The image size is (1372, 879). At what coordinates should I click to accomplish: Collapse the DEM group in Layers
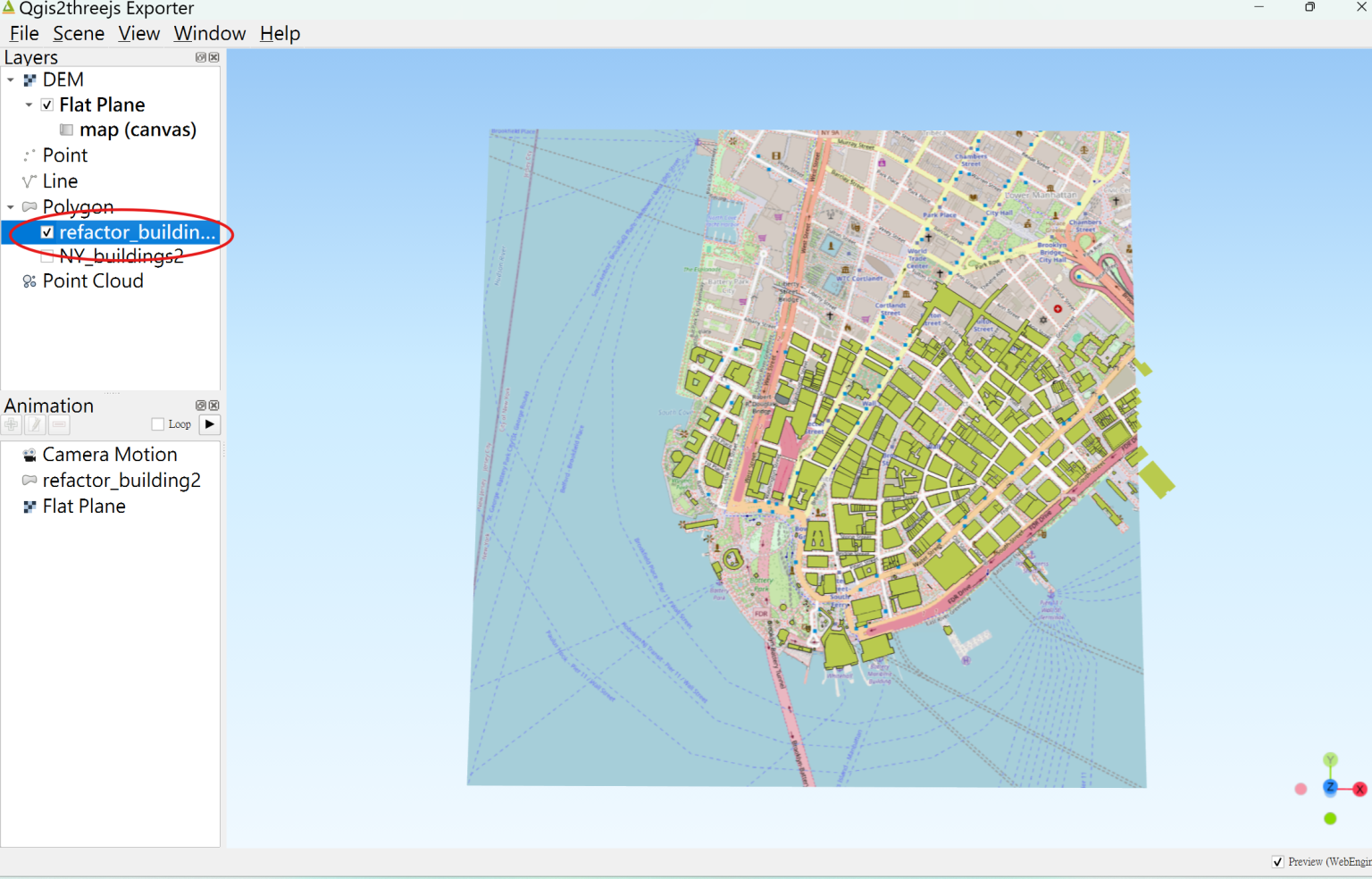coord(11,80)
